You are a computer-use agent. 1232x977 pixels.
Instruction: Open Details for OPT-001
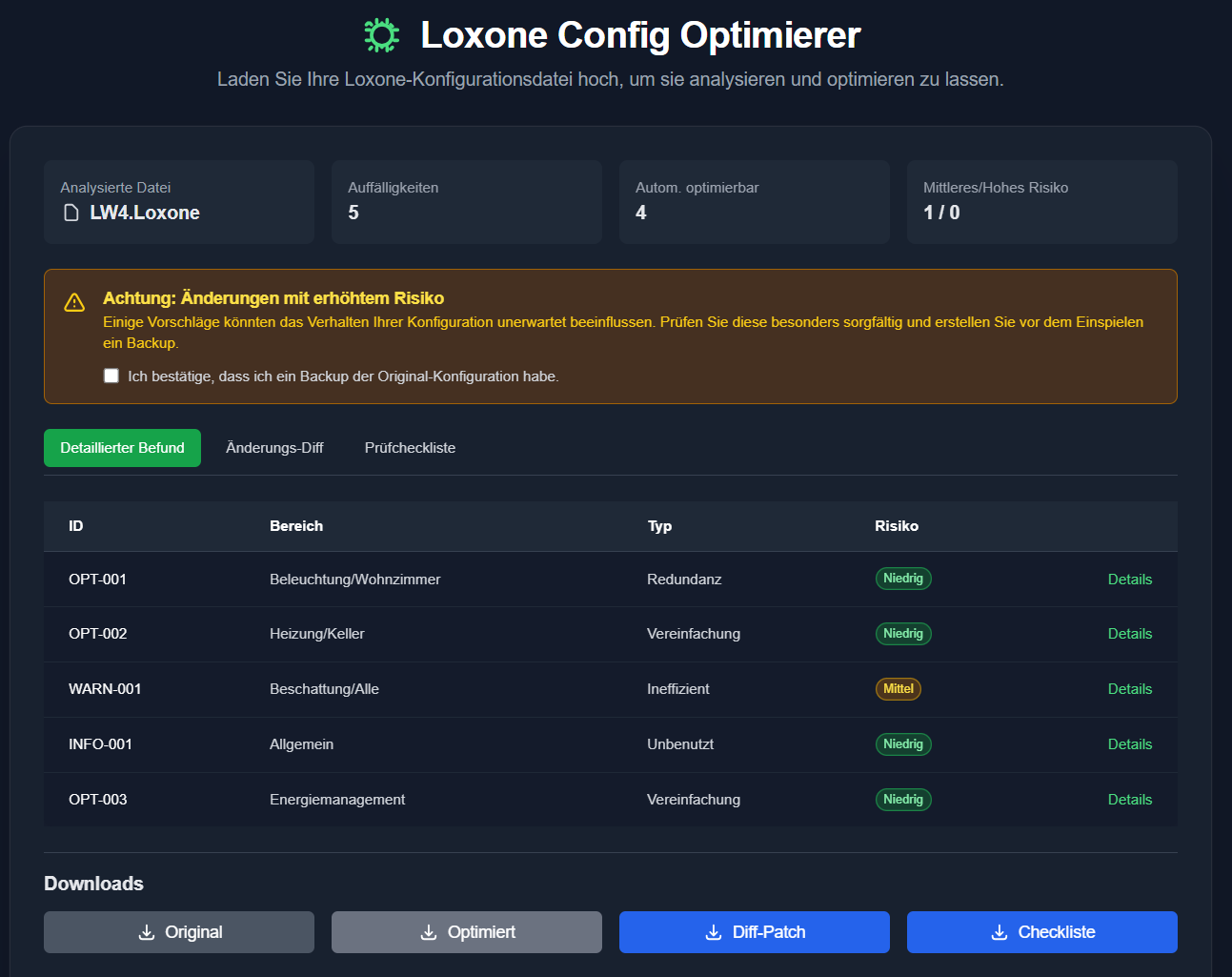click(x=1130, y=580)
